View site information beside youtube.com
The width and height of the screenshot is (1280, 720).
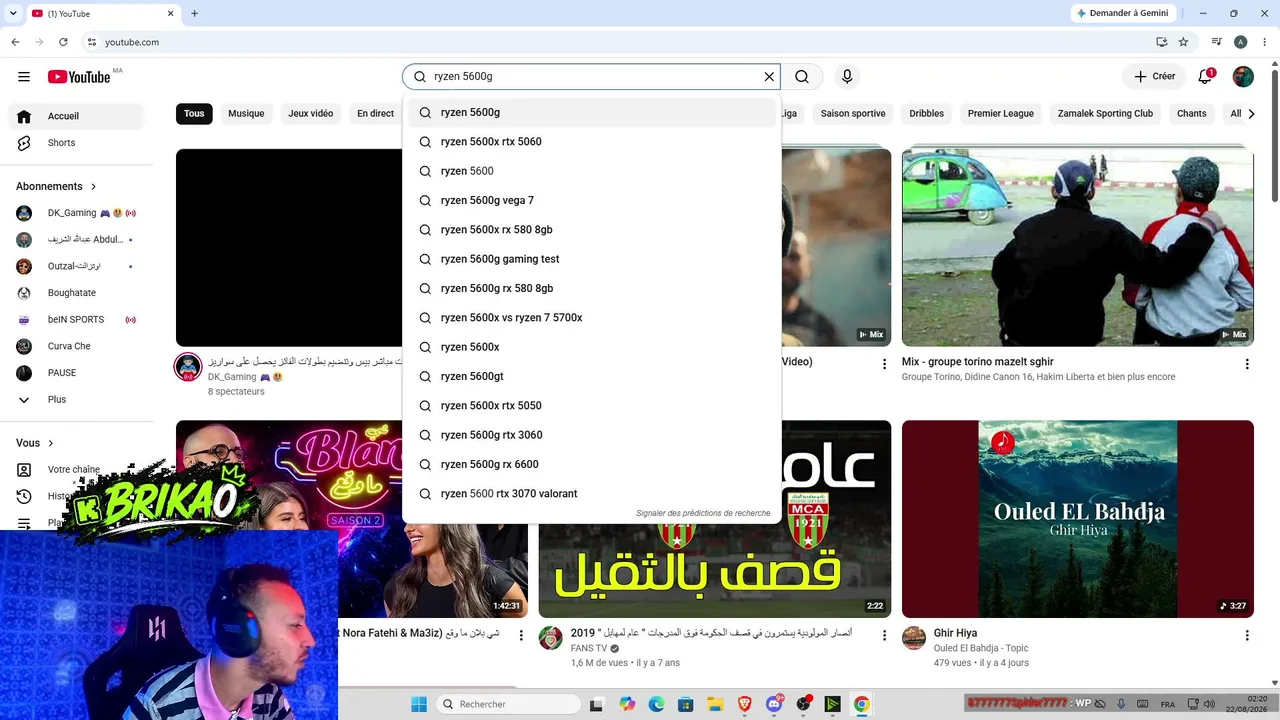click(91, 42)
